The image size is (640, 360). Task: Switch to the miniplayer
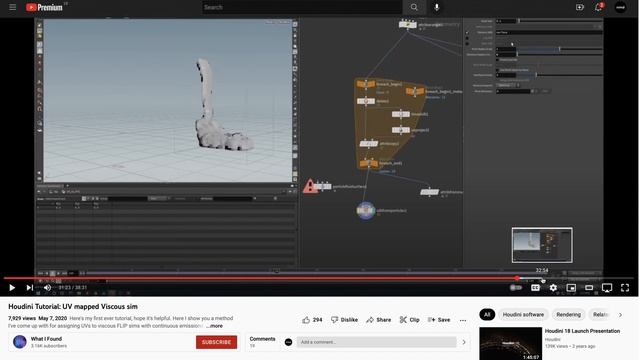point(571,288)
